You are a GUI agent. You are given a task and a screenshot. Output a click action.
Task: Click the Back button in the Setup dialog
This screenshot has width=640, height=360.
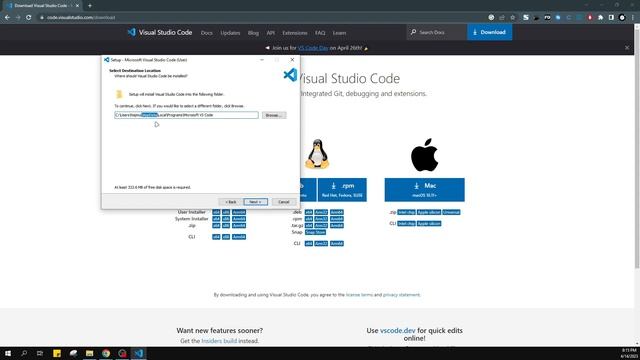231,202
